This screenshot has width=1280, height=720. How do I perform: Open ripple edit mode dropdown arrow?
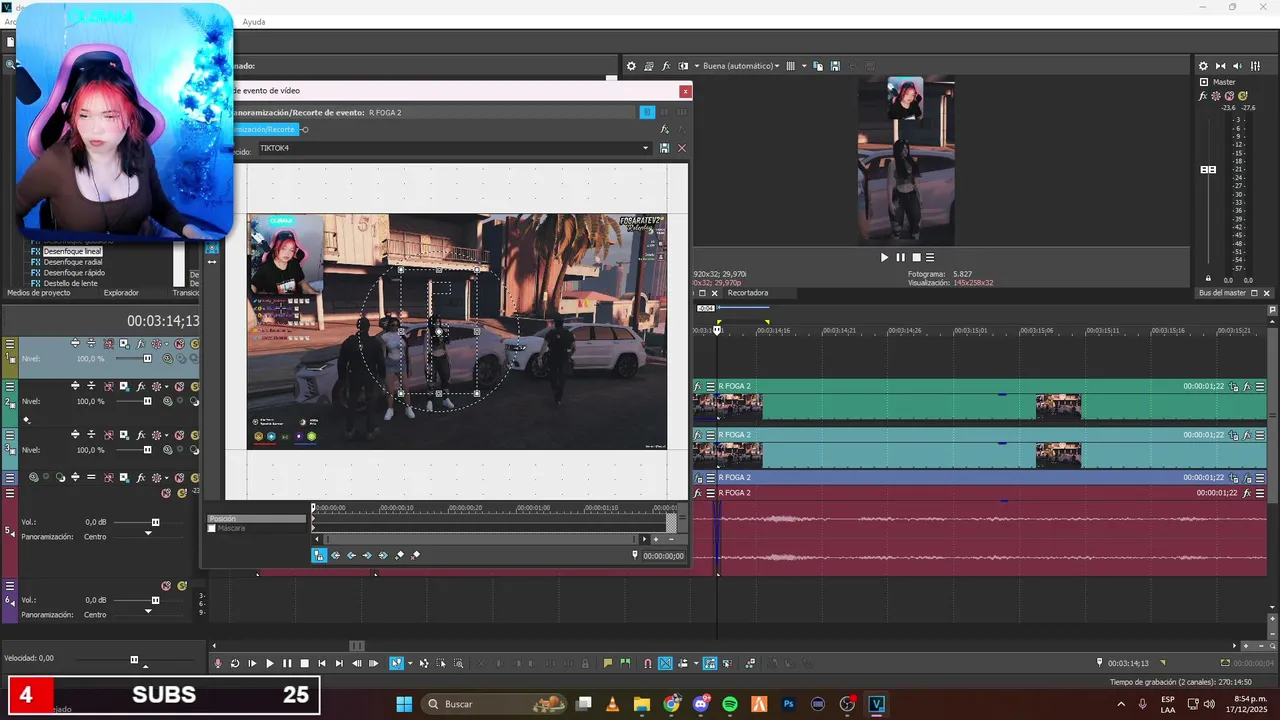pos(696,663)
